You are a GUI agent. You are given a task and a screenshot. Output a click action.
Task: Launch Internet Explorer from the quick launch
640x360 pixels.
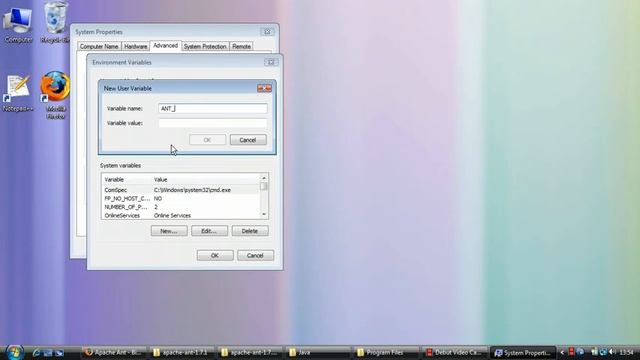click(36, 353)
